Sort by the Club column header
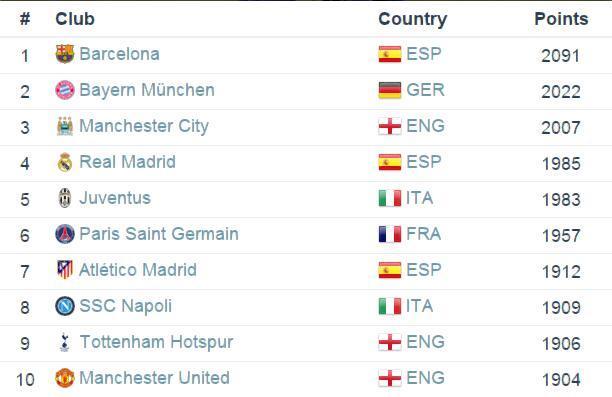This screenshot has width=612, height=397. pyautogui.click(x=75, y=19)
